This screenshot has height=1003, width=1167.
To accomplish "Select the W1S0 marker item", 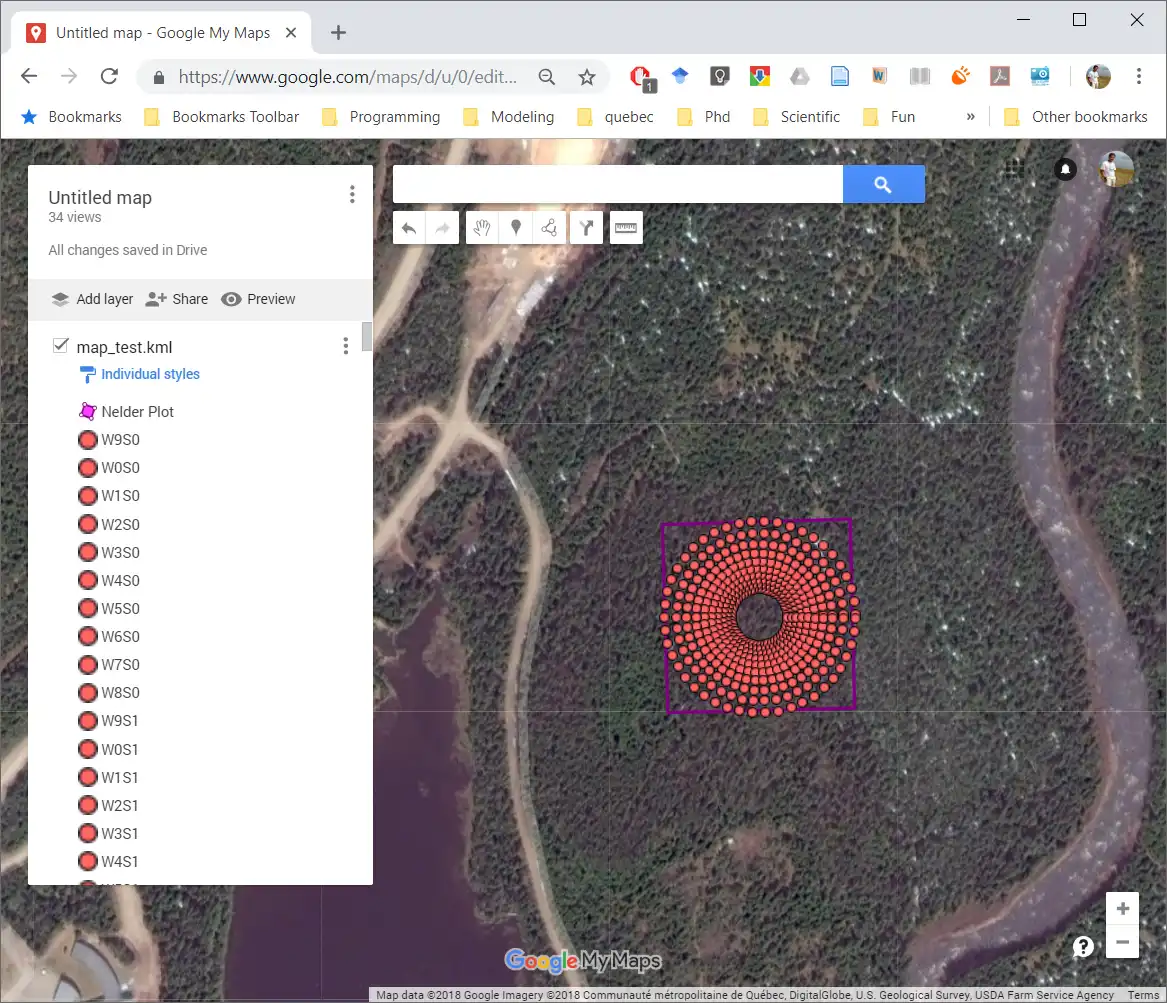I will coord(109,496).
